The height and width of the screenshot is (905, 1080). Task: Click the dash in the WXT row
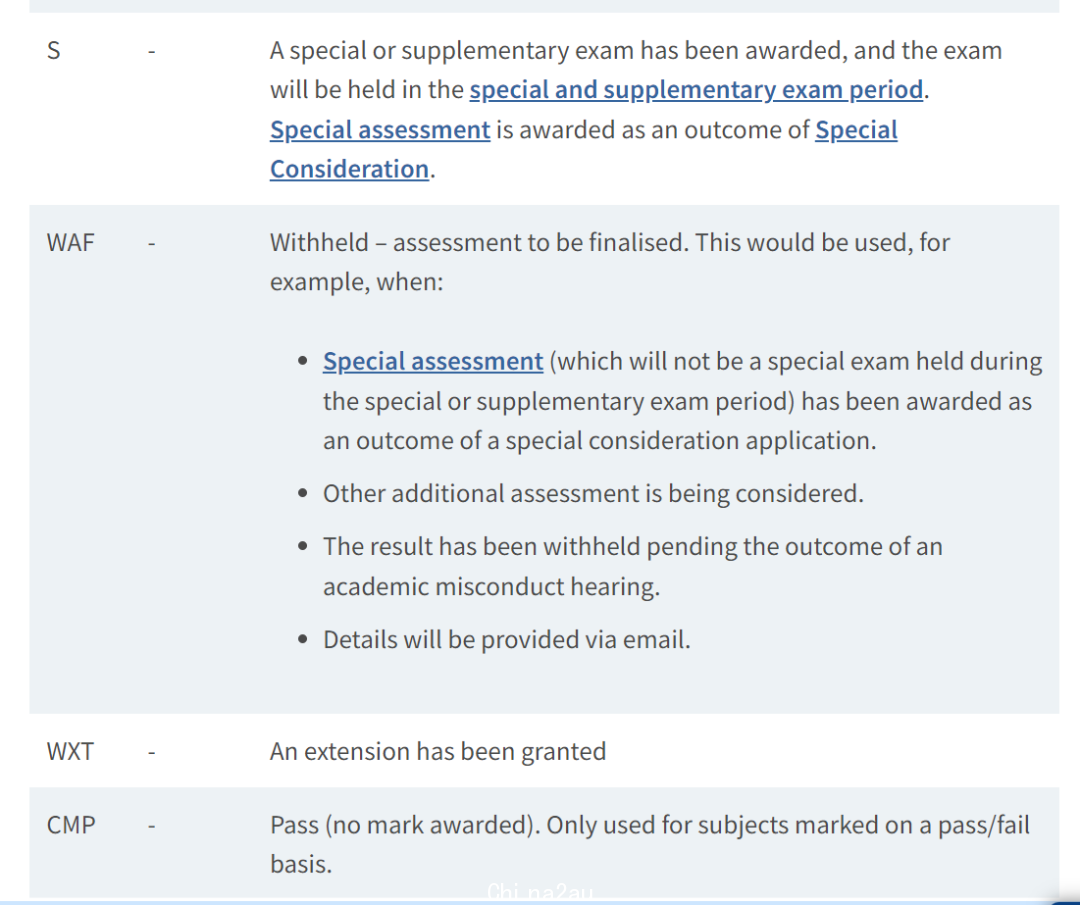click(x=152, y=752)
